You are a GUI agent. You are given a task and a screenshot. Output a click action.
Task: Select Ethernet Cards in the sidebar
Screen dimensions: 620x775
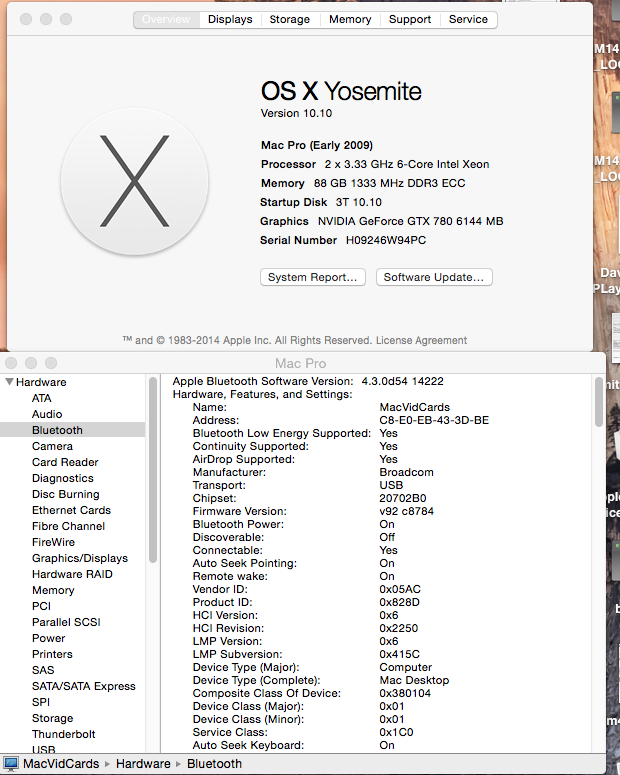(x=72, y=510)
